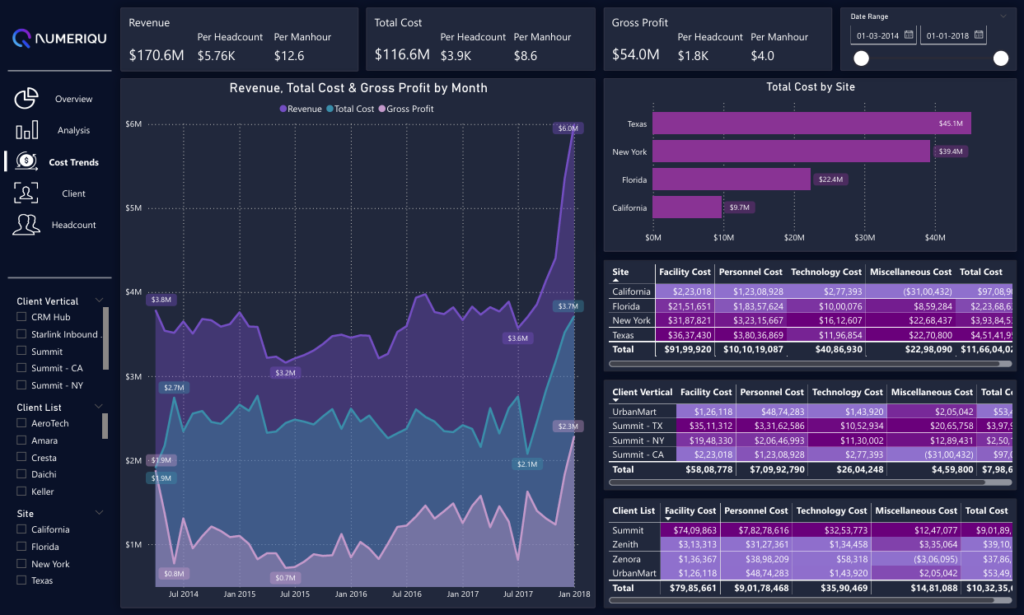Collapse the Client Vertical filter chevron
This screenshot has height=615, width=1024.
99,301
